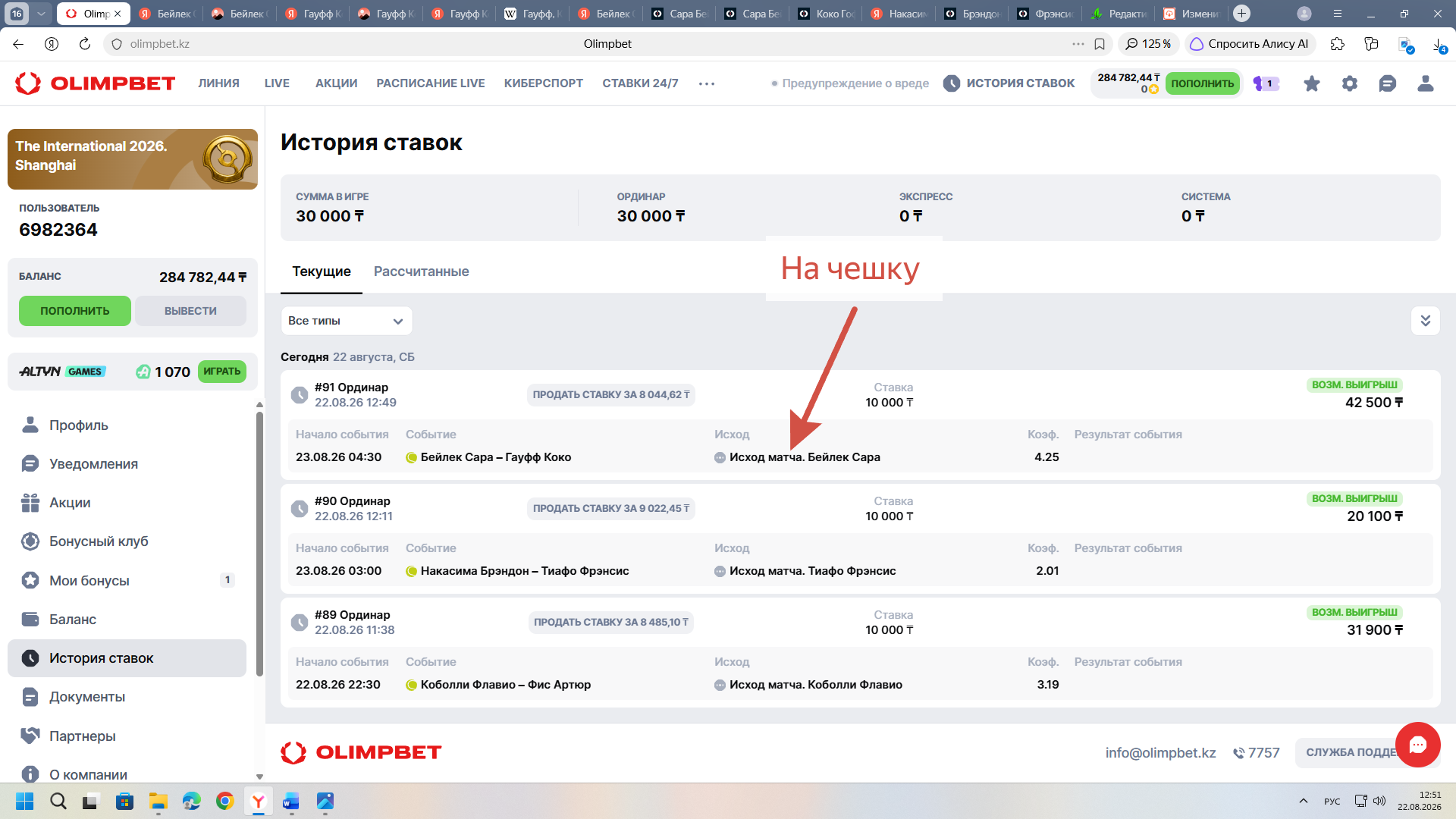Click the clock icon beside История ставок header
The height and width of the screenshot is (819, 1456).
952,83
